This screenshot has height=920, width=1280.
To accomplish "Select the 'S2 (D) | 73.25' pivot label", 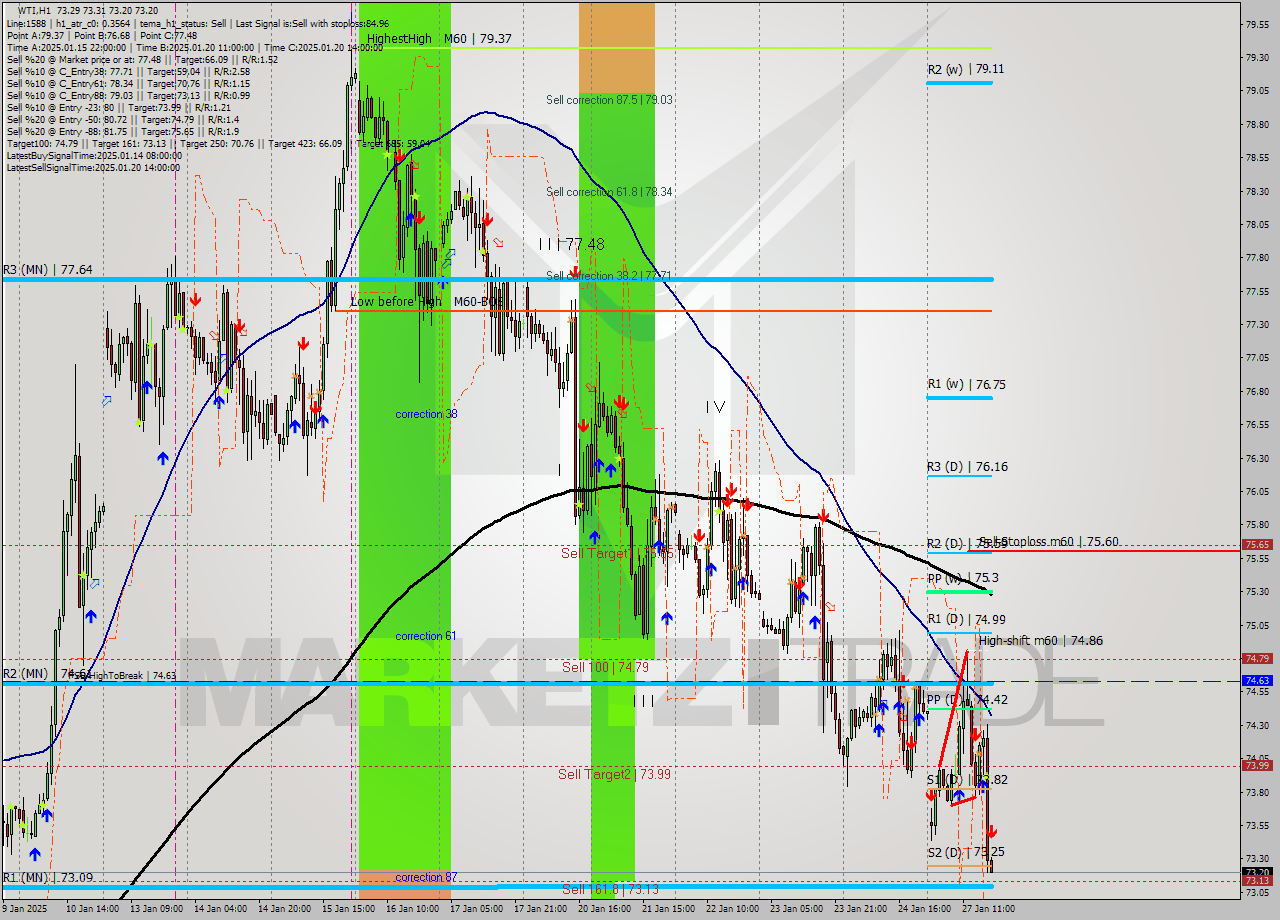I will coord(966,853).
